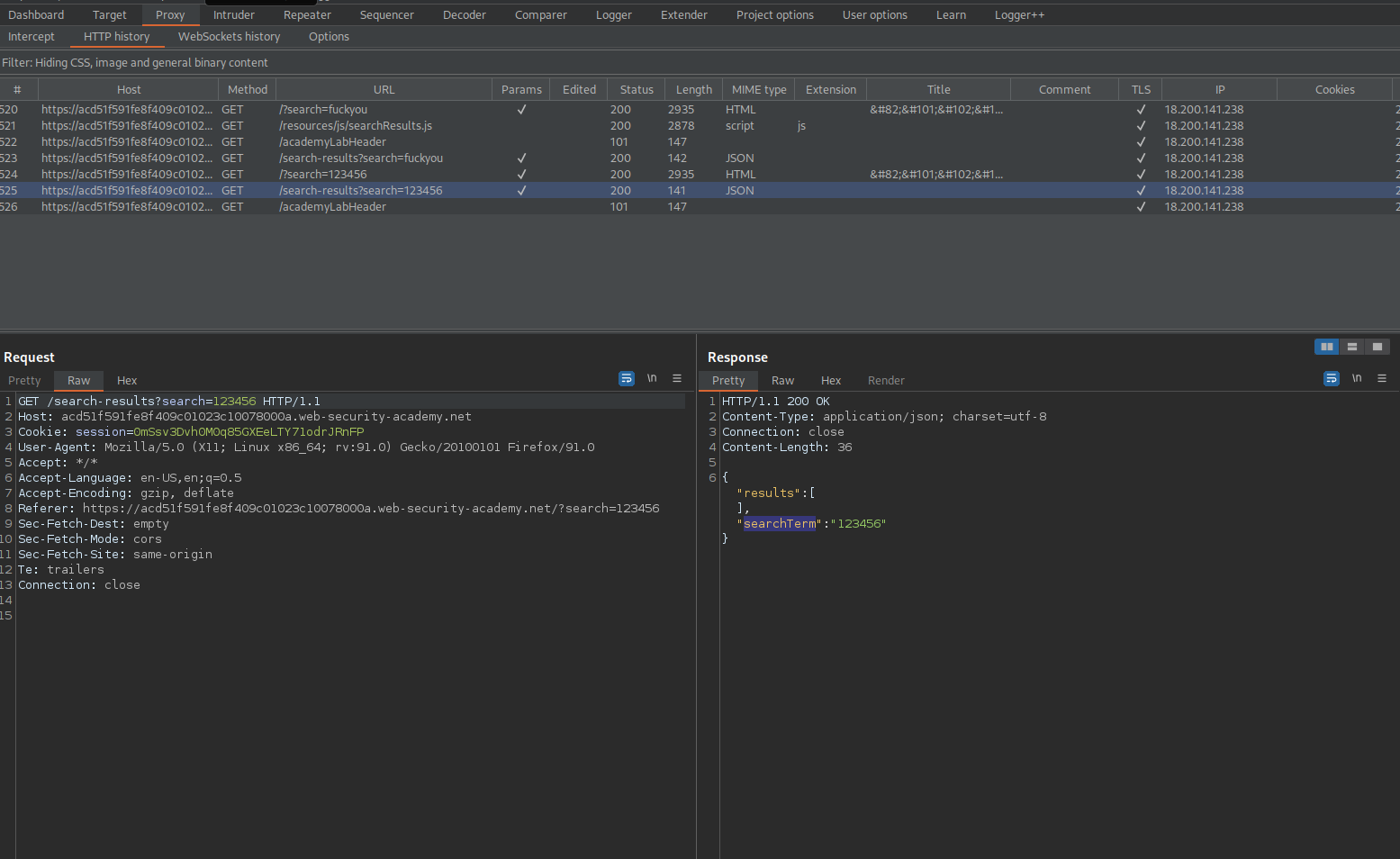Open Response panel hamburger options menu

pos(1382,379)
